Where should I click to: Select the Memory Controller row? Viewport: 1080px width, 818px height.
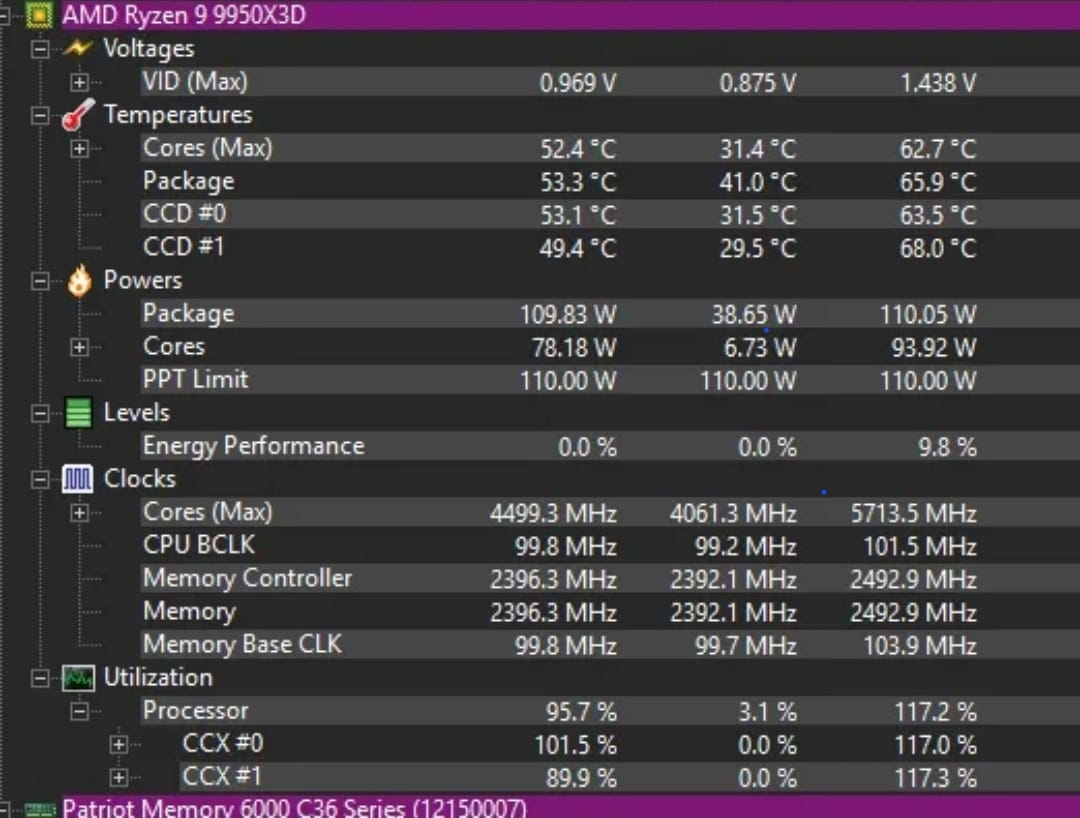click(610, 578)
